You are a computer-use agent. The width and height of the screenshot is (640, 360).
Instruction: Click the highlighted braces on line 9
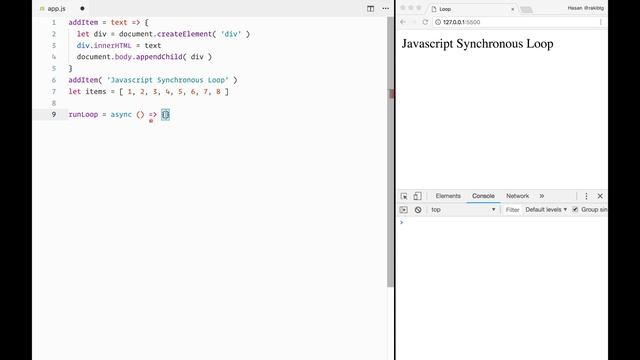tap(165, 114)
